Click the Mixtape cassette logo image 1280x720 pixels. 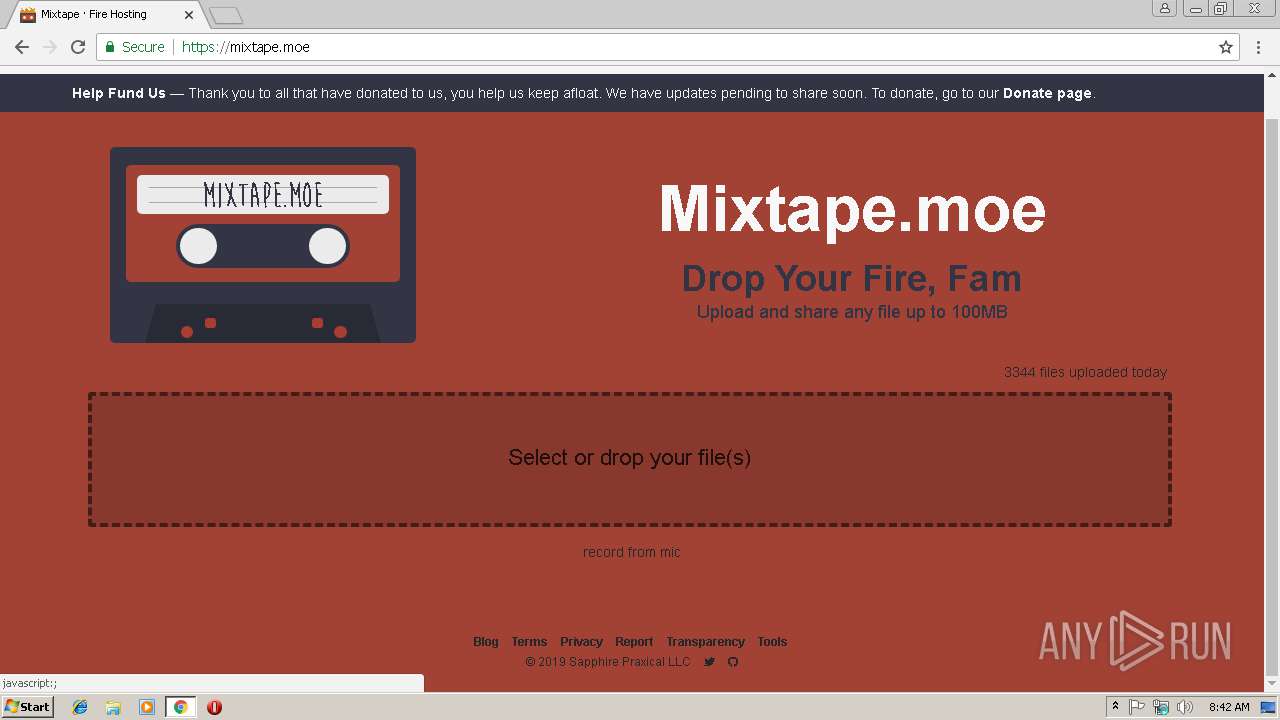(x=263, y=245)
